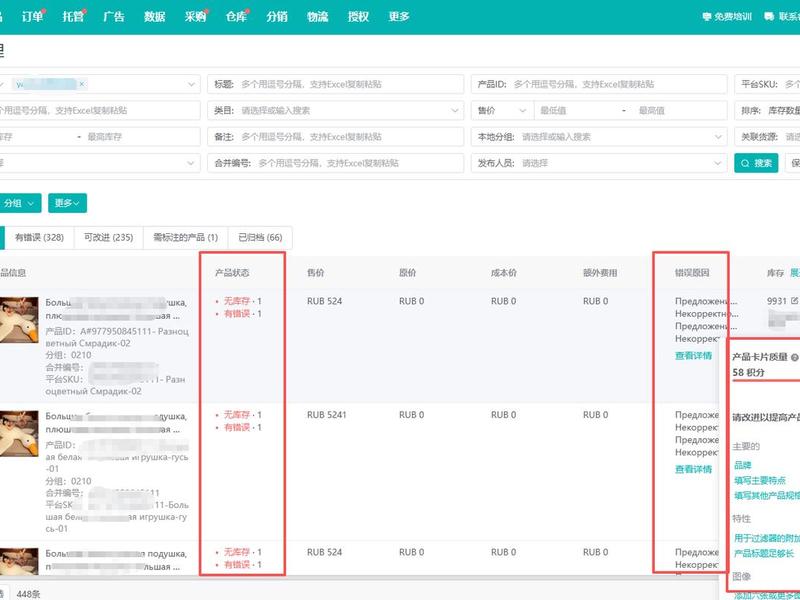800x600 pixels.
Task: Click the 错误原因 column header
Action: pos(692,273)
